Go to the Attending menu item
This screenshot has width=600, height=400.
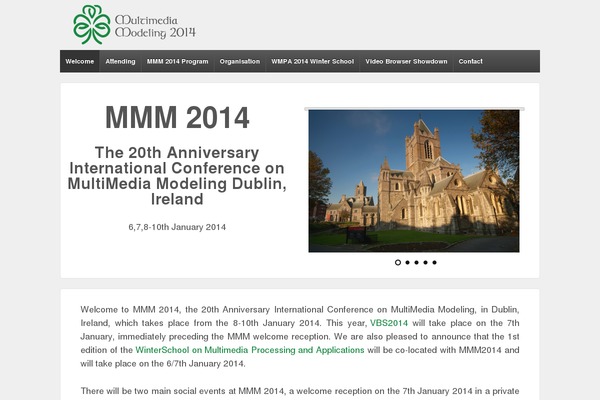point(120,62)
